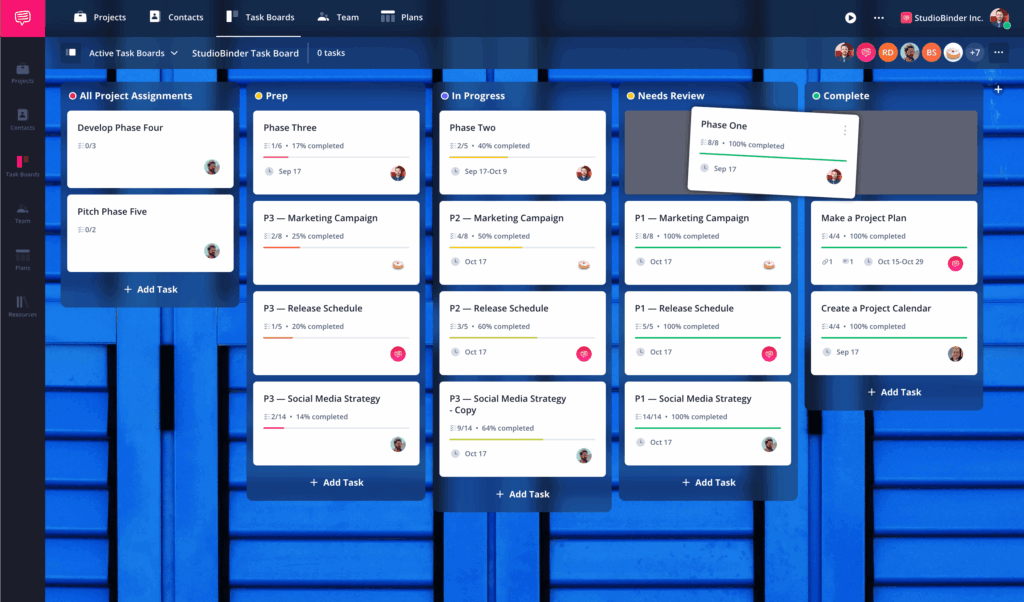Screen dimensions: 1024x602
Task: Add Task in All Project Assignments column
Action: [x=150, y=289]
